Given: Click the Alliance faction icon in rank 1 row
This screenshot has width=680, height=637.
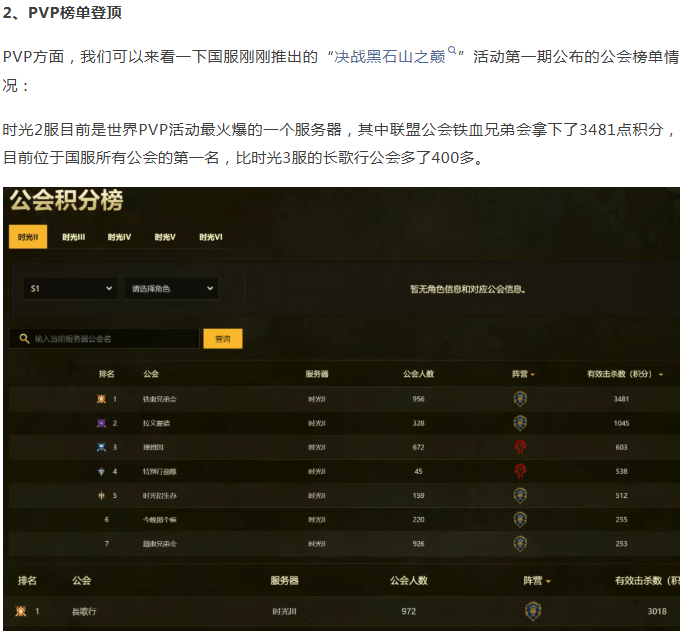Looking at the screenshot, I should point(520,399).
